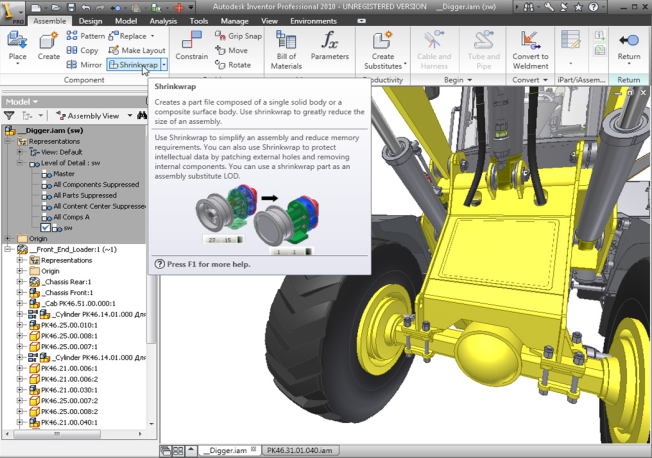The height and width of the screenshot is (458, 652).
Task: Open the View ribbon tab
Action: [x=269, y=21]
